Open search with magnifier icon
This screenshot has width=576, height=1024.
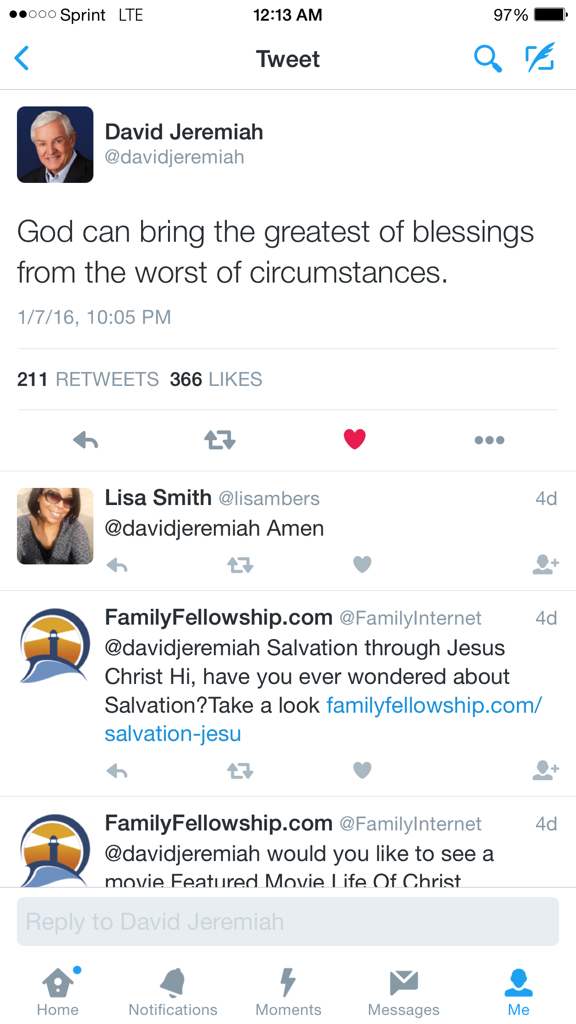[487, 59]
